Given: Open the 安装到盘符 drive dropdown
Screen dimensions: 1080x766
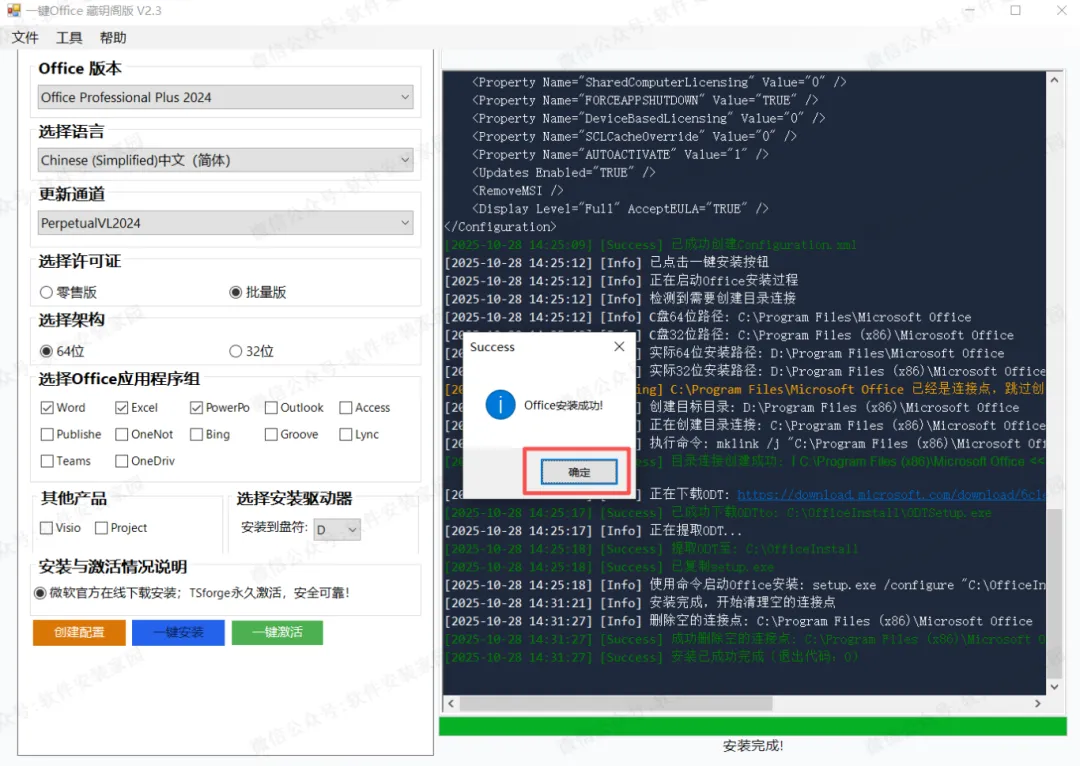Looking at the screenshot, I should [x=337, y=529].
